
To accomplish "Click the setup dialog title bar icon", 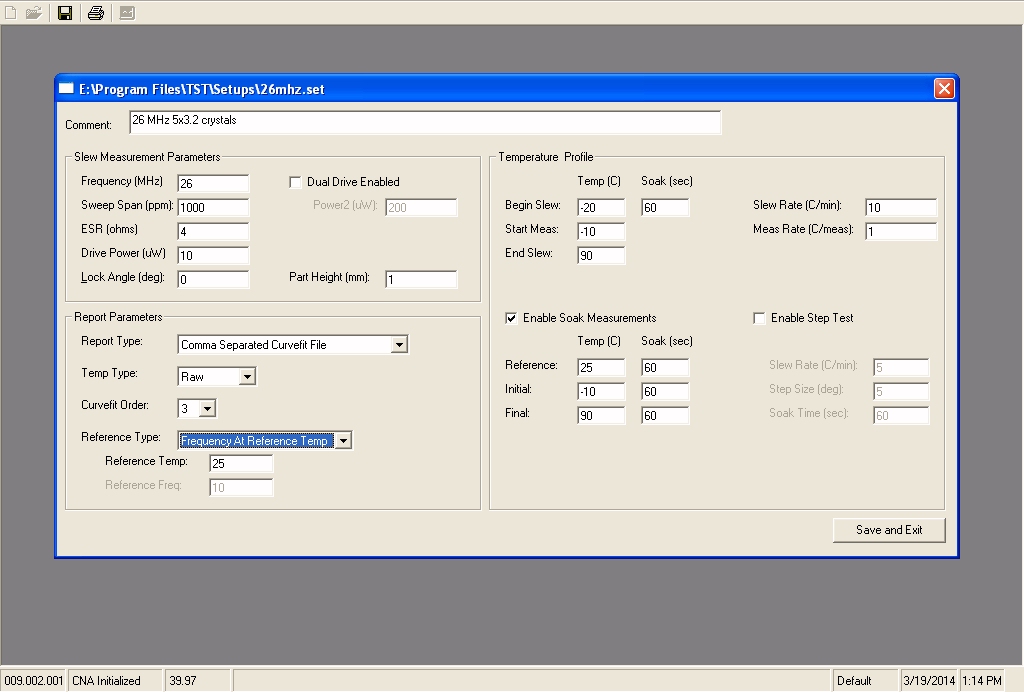I will click(67, 89).
